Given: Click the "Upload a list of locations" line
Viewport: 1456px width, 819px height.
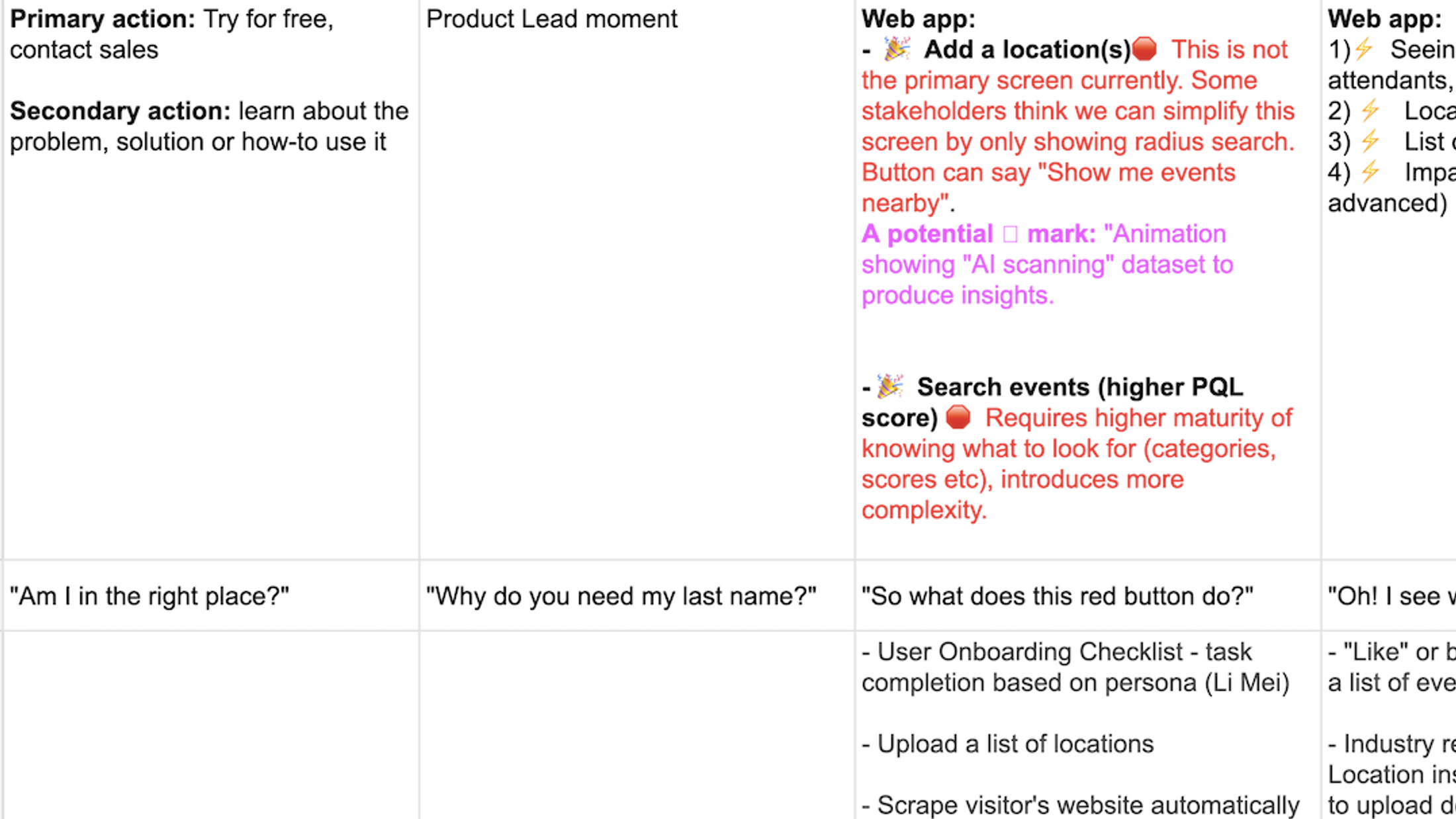Looking at the screenshot, I should pyautogui.click(x=1015, y=744).
